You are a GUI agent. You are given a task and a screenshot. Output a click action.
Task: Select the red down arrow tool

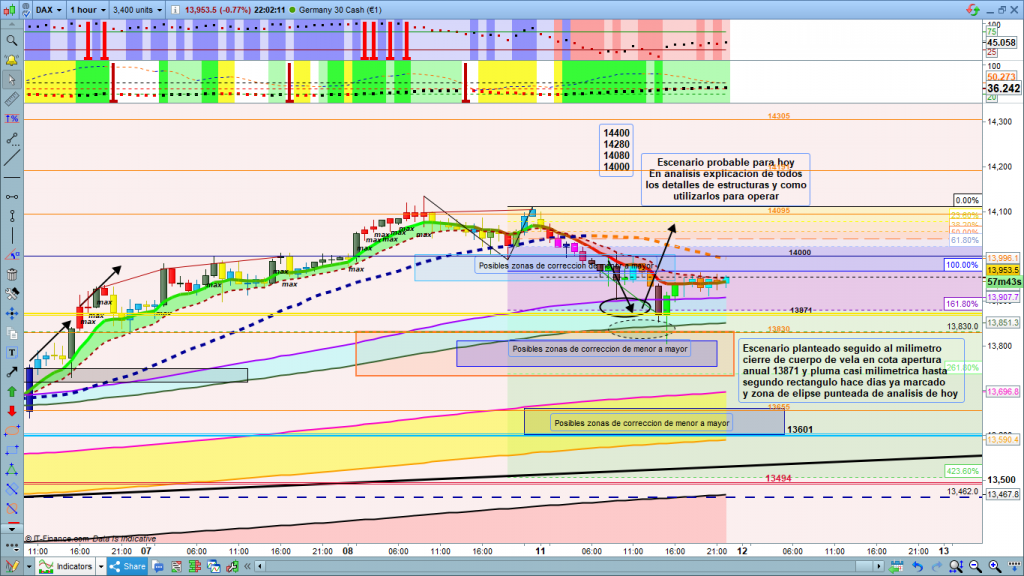pos(12,411)
